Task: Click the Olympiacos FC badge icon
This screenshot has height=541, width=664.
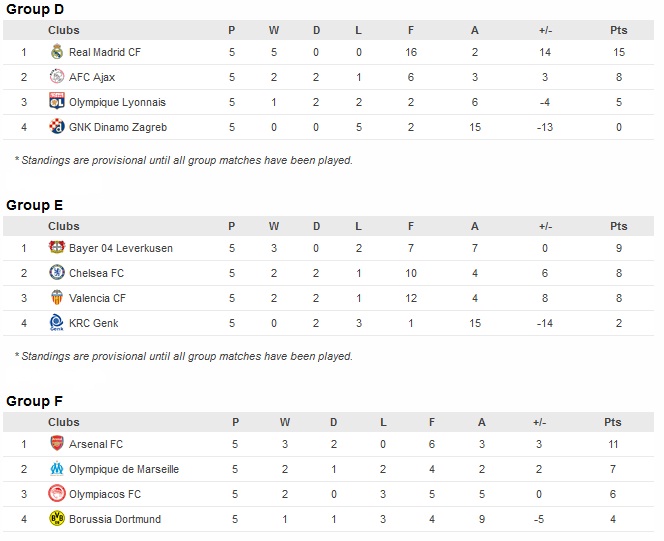Action: click(57, 494)
